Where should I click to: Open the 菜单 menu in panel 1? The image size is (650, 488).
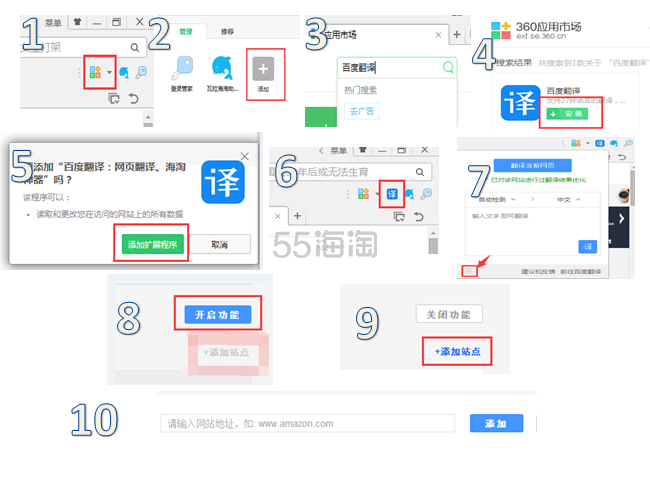click(x=55, y=21)
